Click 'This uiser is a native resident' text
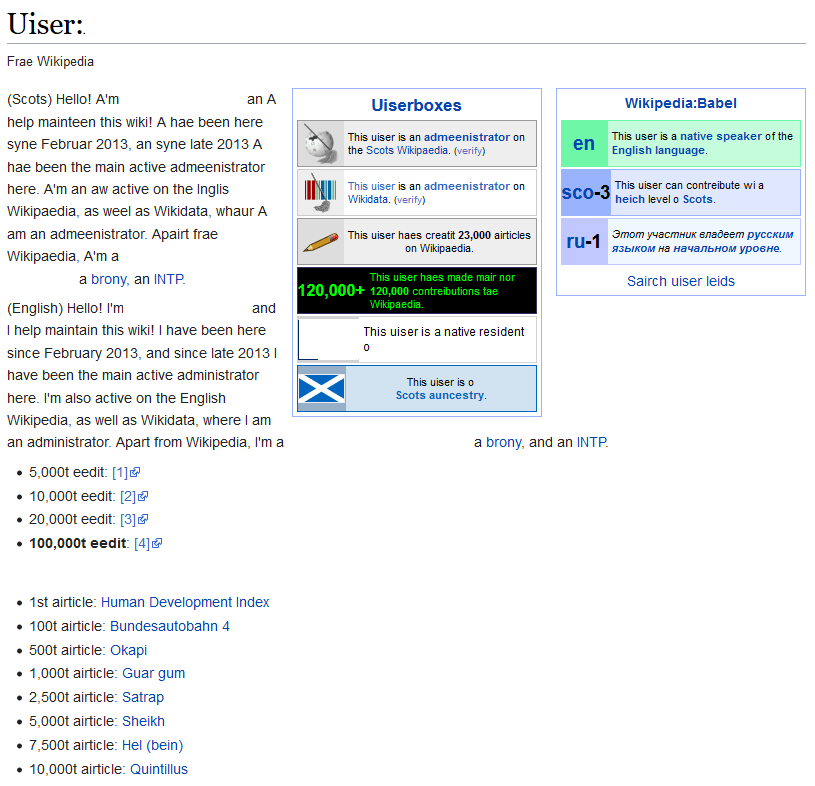The width and height of the screenshot is (815, 786). [x=444, y=332]
